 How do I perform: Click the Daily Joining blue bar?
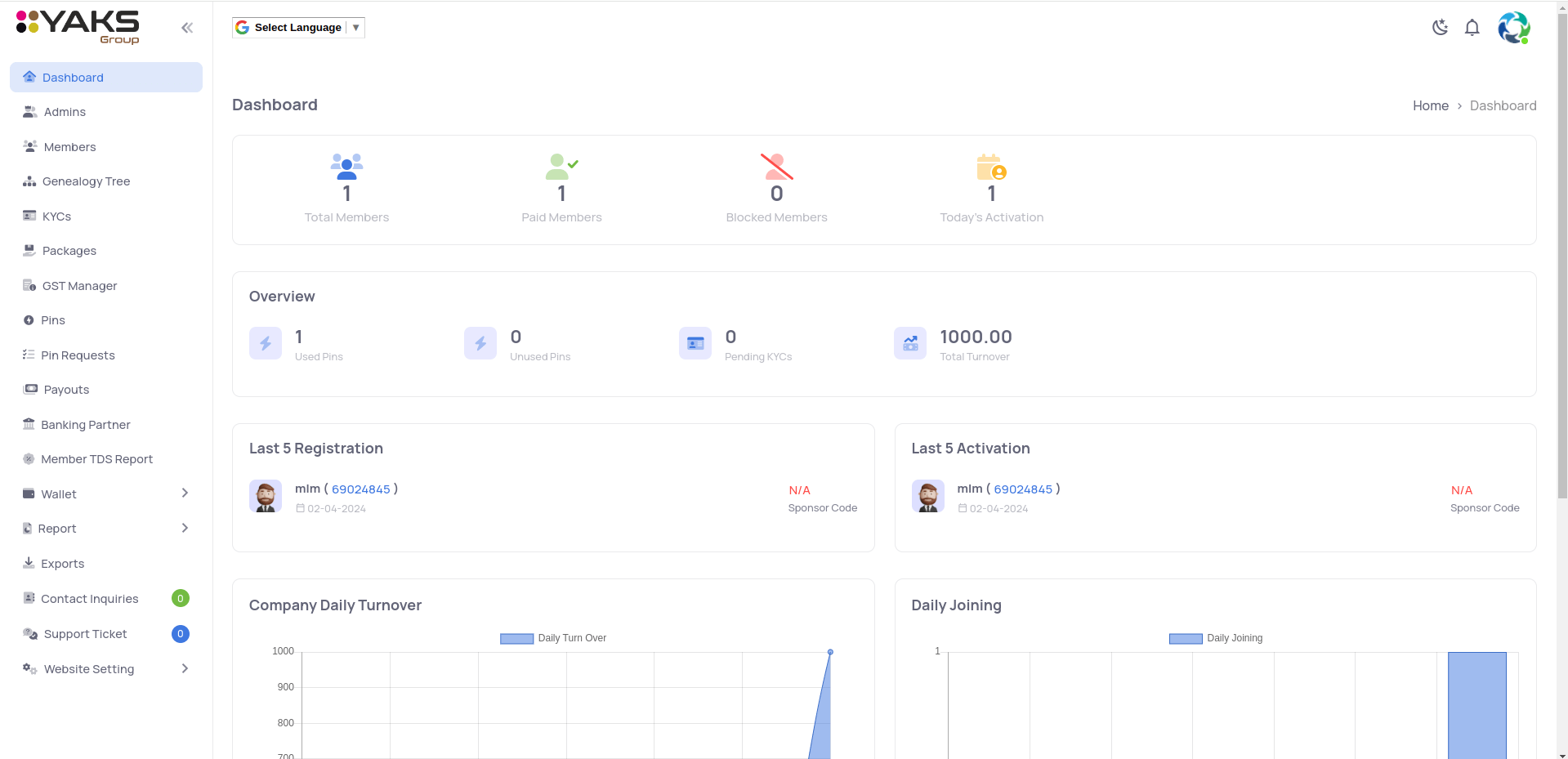pos(1477,705)
